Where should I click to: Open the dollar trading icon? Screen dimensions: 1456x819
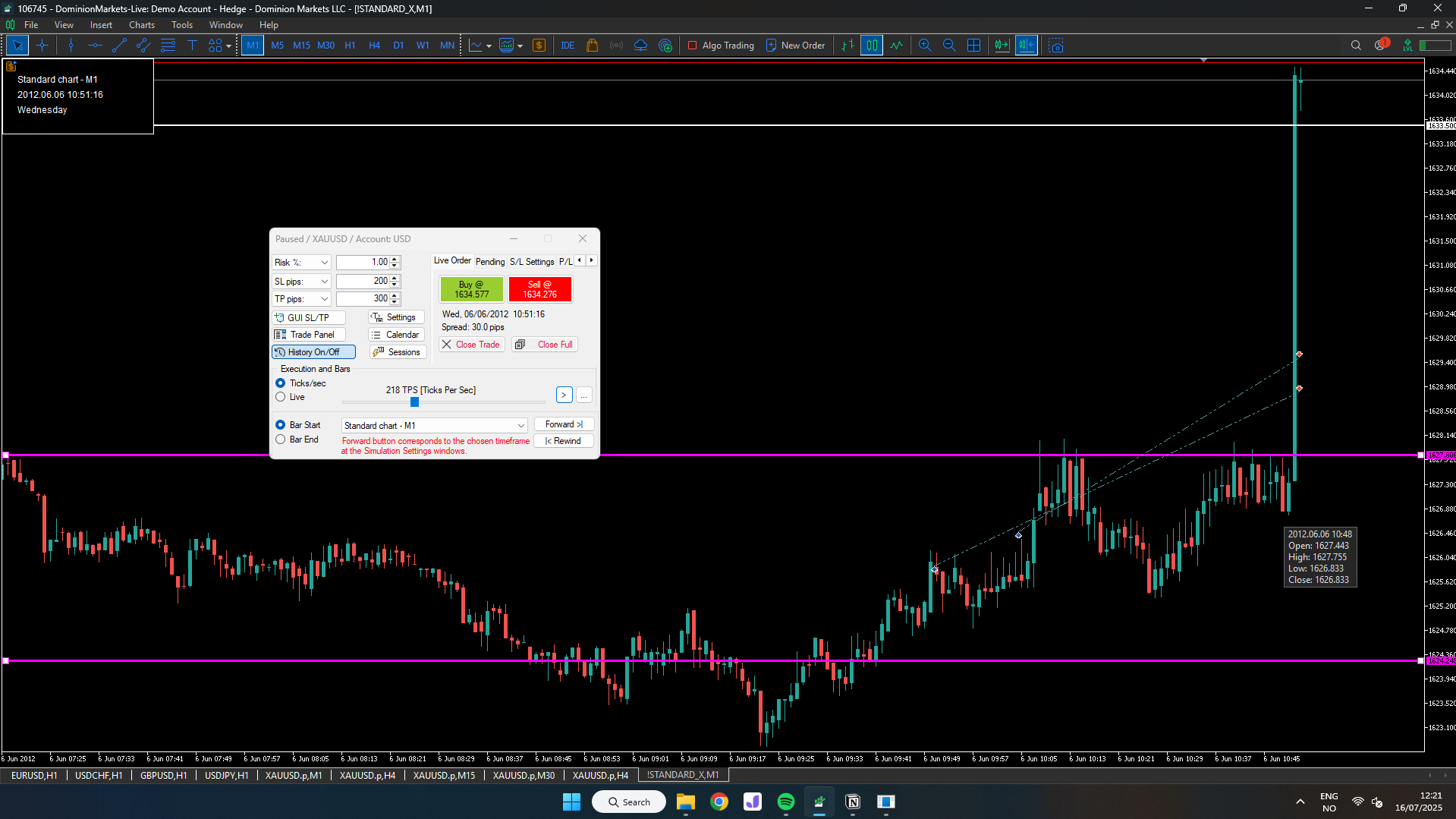(539, 46)
